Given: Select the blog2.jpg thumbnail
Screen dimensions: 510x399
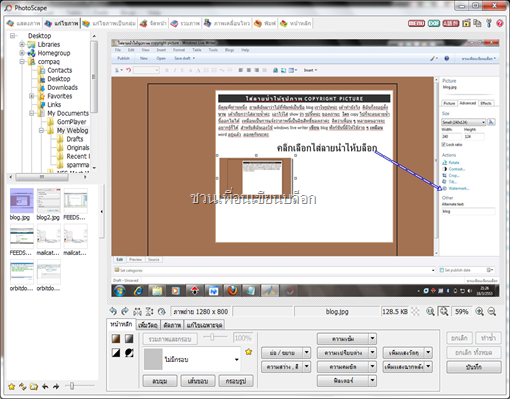Looking at the screenshot, I should [48, 204].
